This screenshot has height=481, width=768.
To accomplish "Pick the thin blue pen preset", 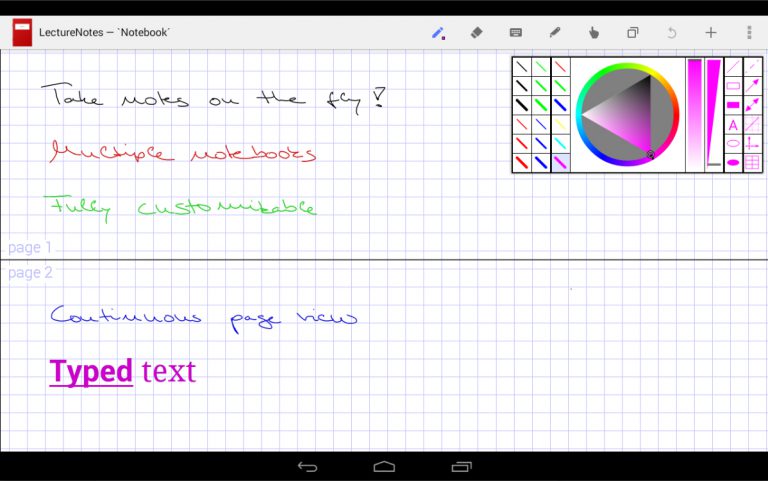I will (x=541, y=124).
